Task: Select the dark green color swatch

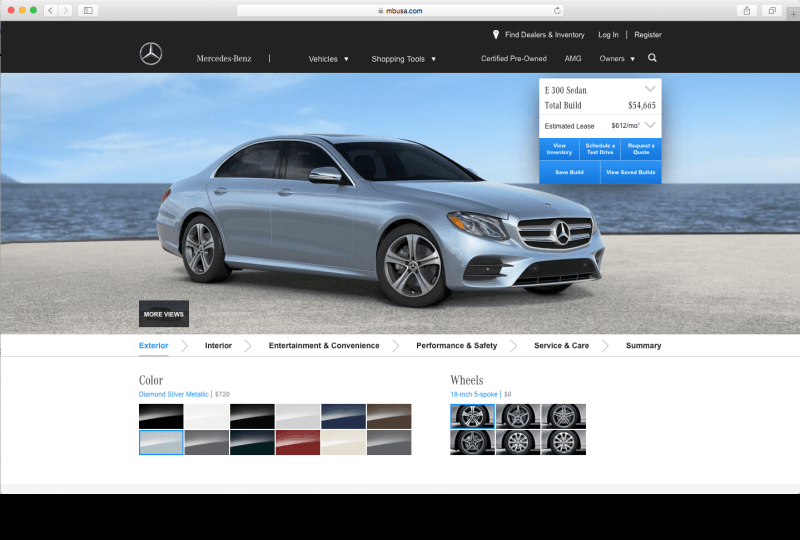Action: pyautogui.click(x=252, y=442)
